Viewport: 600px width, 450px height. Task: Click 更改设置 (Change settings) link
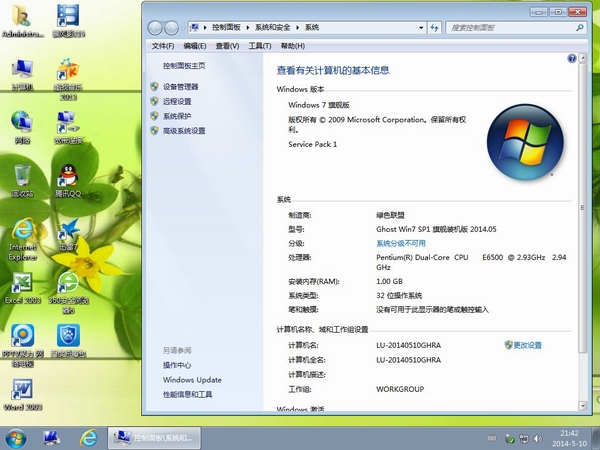[x=527, y=345]
